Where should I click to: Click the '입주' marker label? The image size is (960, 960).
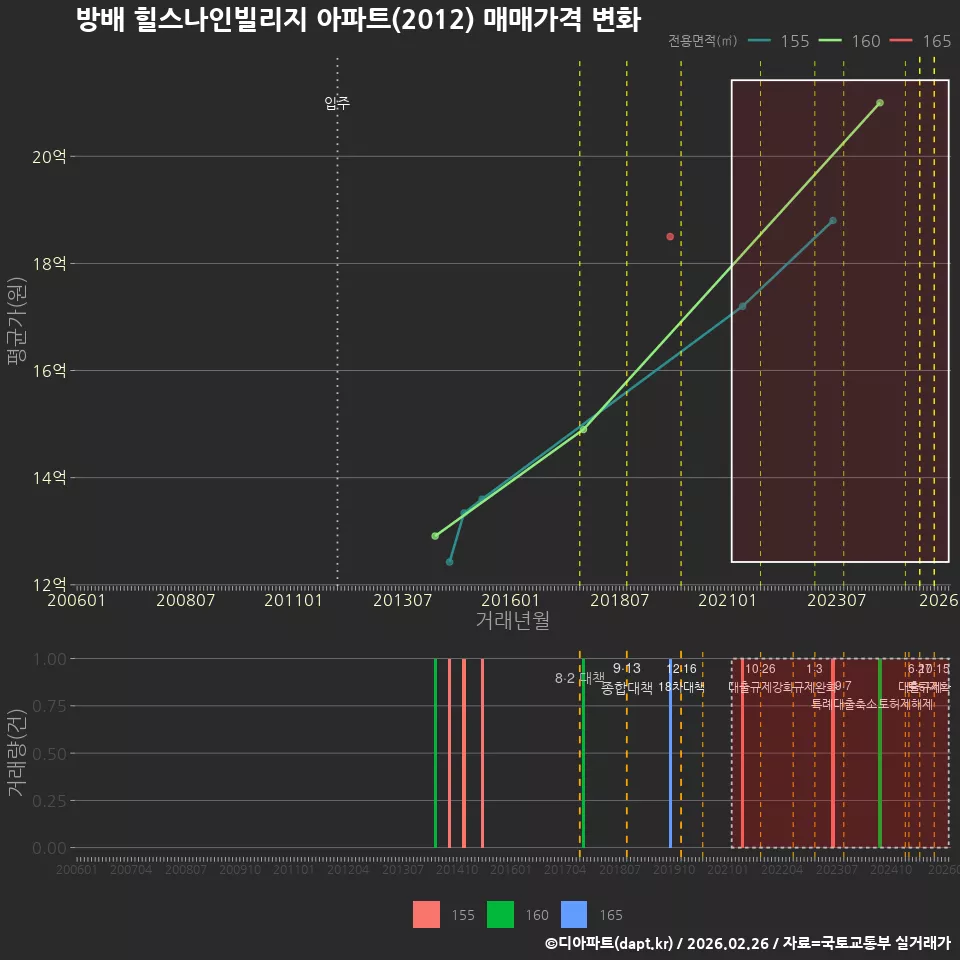[337, 103]
